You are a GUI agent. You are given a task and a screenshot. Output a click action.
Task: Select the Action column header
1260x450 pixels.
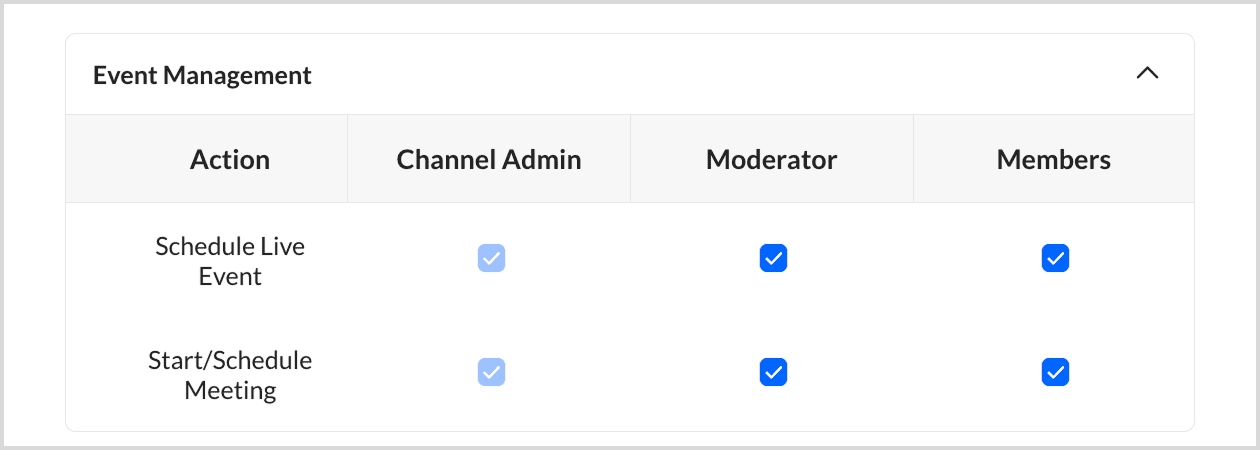pos(230,160)
